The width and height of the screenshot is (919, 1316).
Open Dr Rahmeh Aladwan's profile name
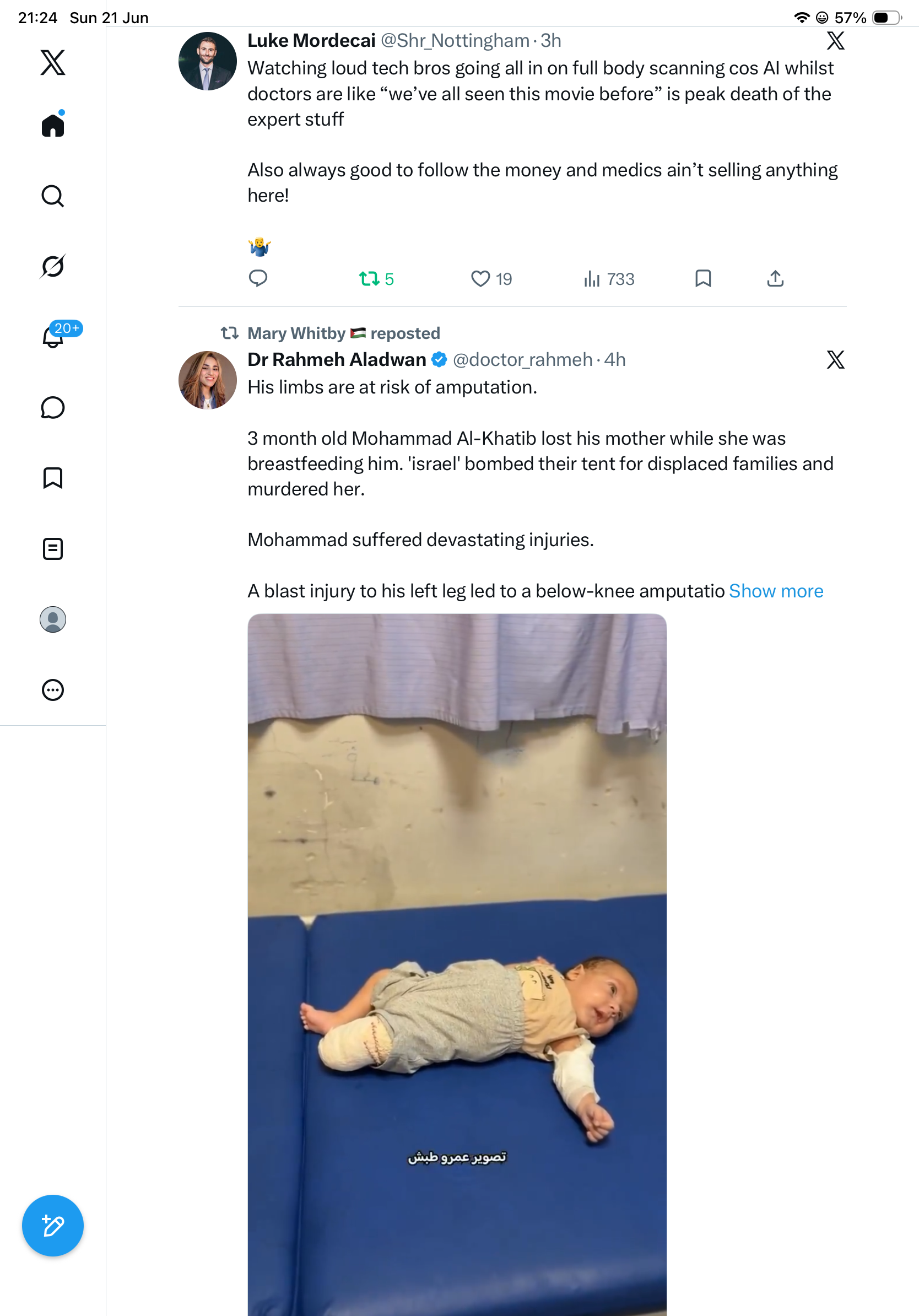(337, 359)
